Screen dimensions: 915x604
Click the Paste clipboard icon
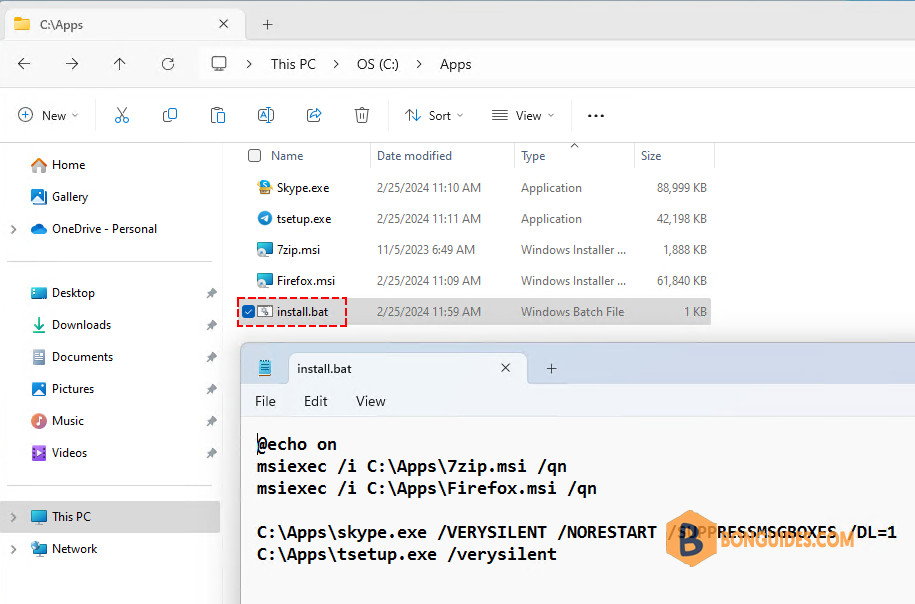[x=218, y=115]
